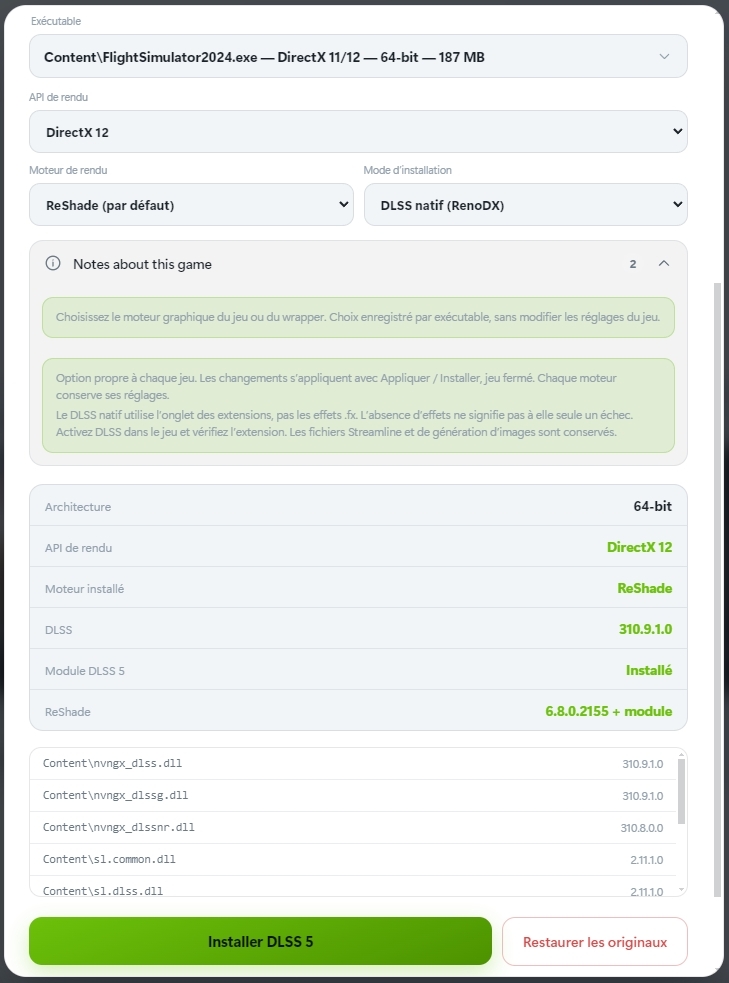
Task: Select the Content\sl.common.dll row
Action: pos(353,859)
